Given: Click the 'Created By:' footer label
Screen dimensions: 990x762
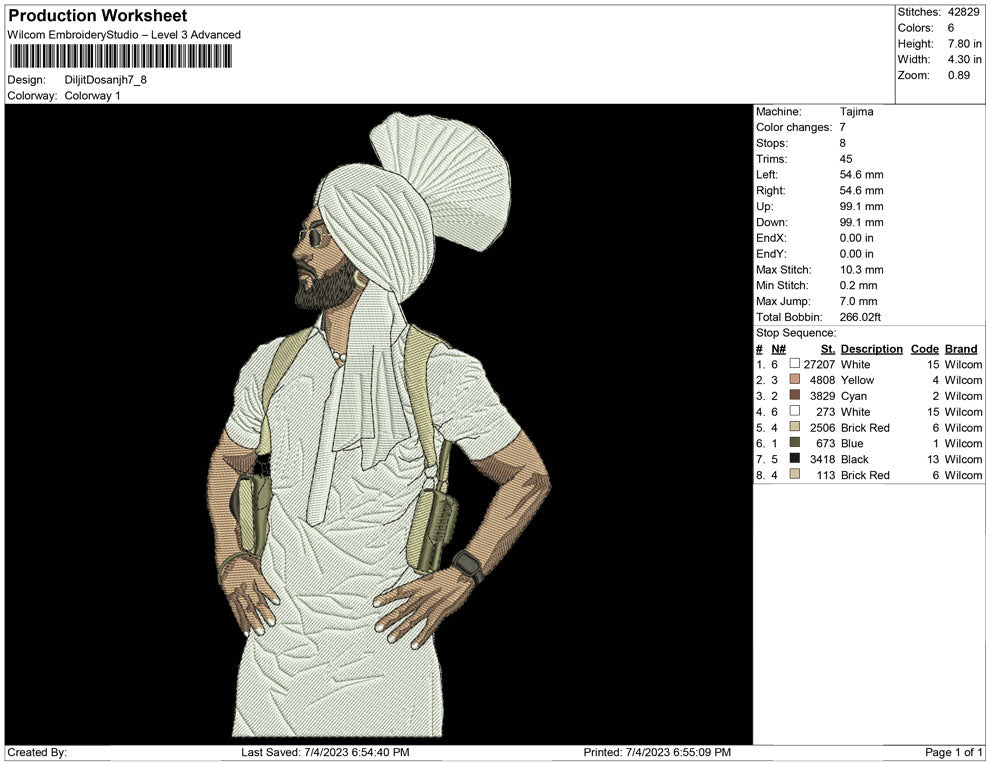Looking at the screenshot, I should [x=37, y=752].
